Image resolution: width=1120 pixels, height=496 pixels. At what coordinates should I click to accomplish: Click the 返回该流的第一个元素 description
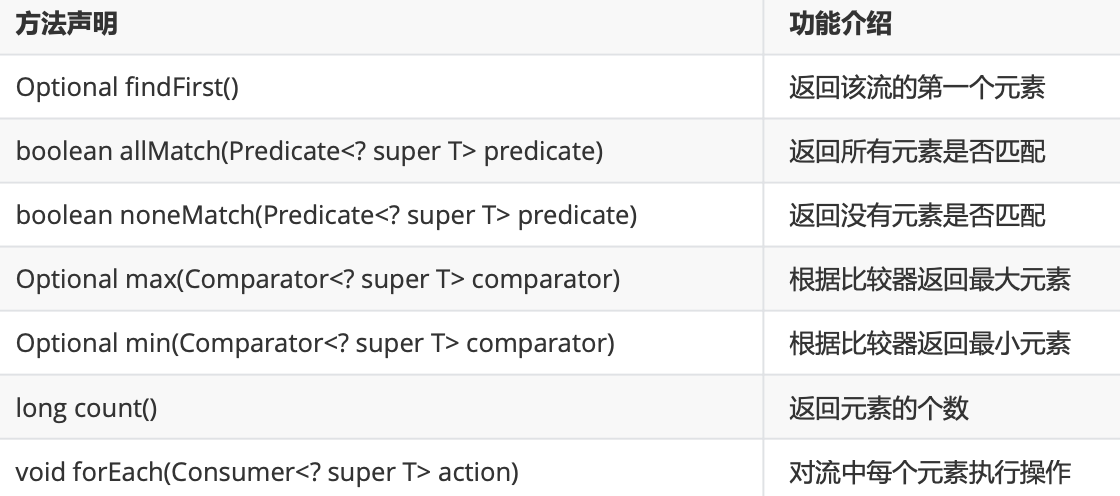917,87
